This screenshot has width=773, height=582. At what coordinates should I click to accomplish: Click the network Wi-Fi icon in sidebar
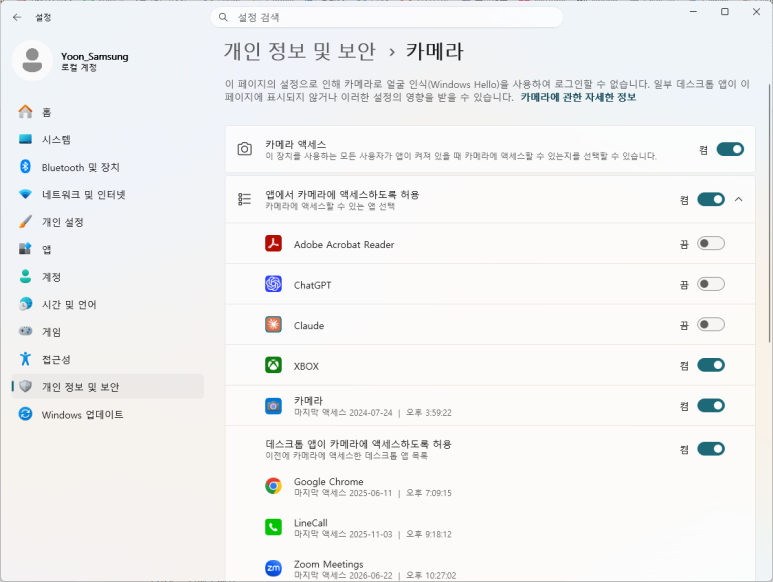tap(26, 194)
